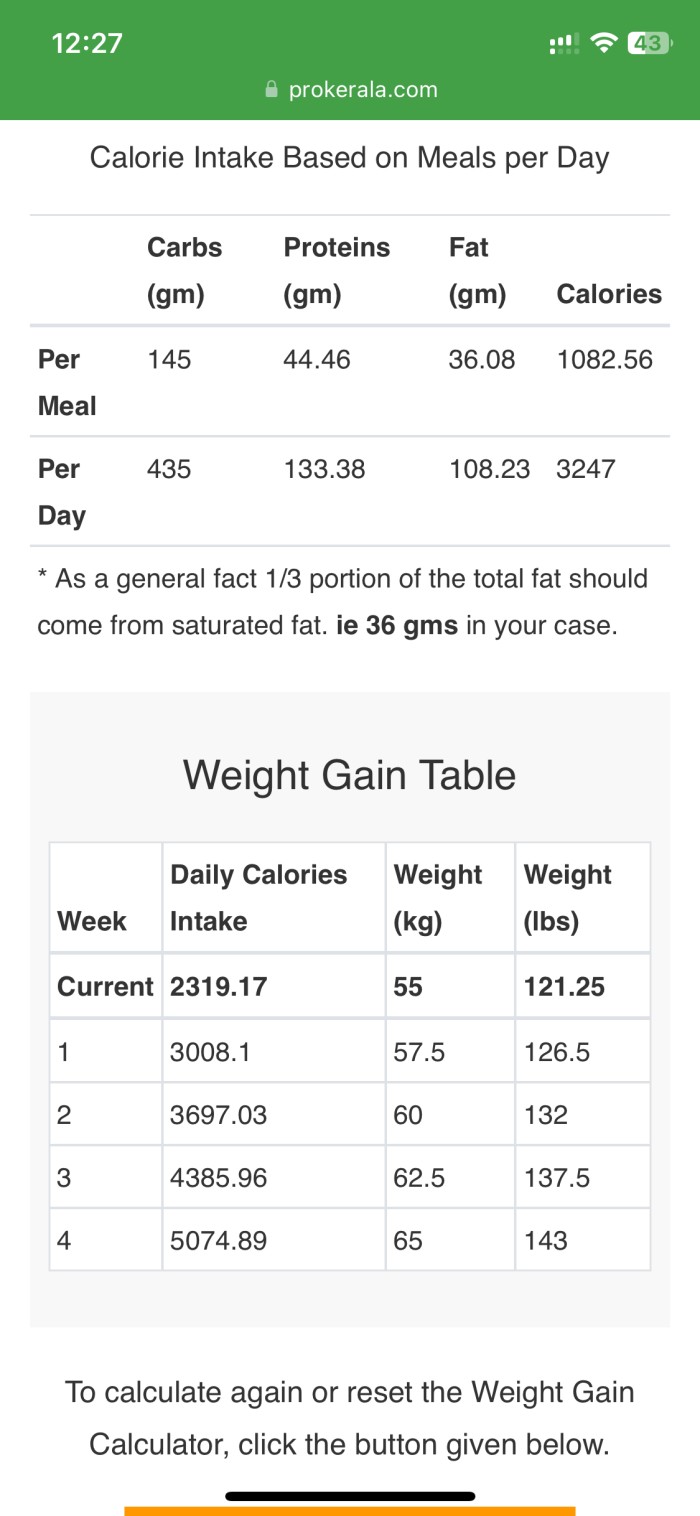Select the Per Meal calories value 1082.56
700x1516 pixels.
click(604, 360)
